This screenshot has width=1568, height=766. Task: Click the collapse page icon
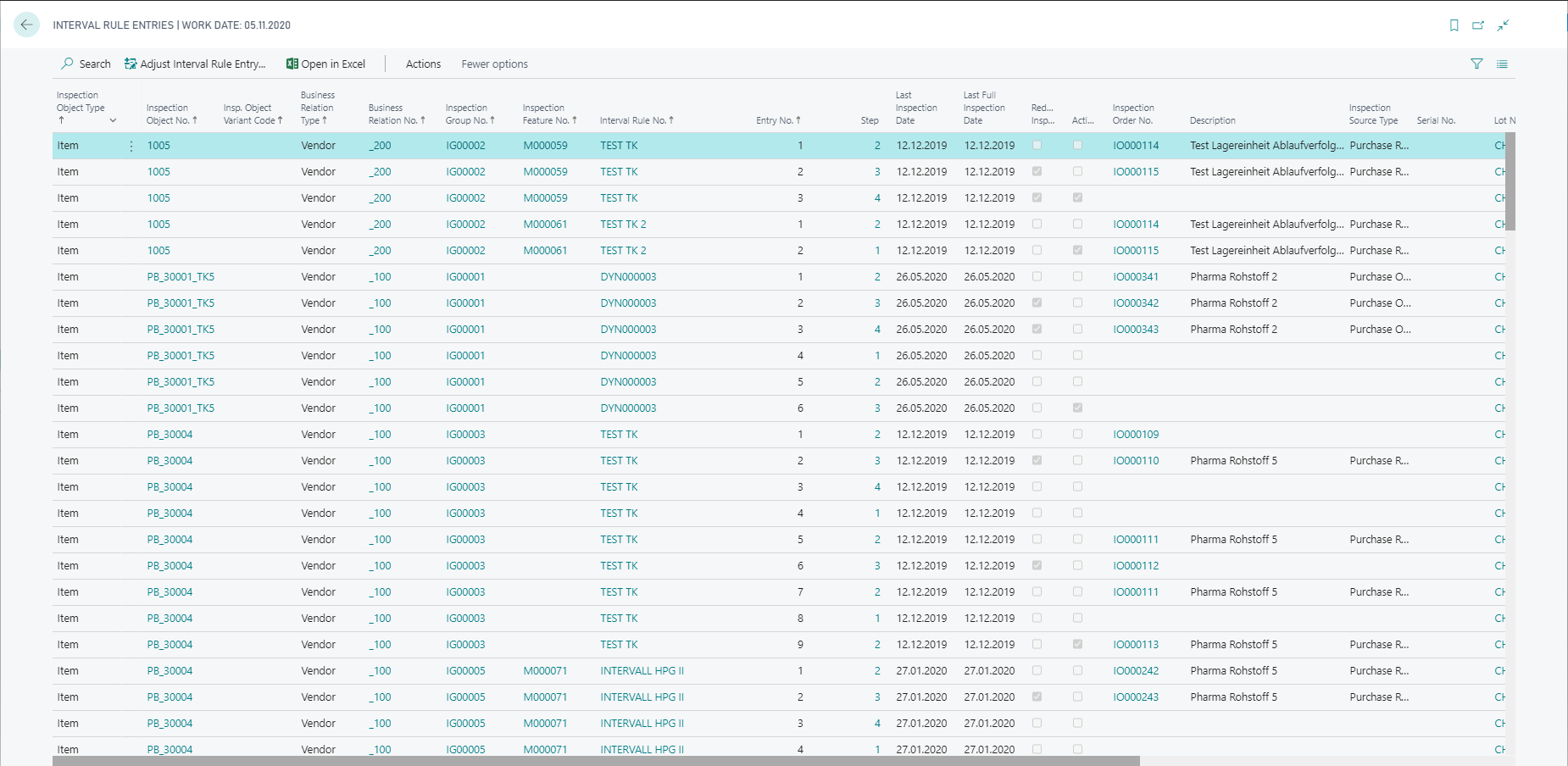point(1503,25)
